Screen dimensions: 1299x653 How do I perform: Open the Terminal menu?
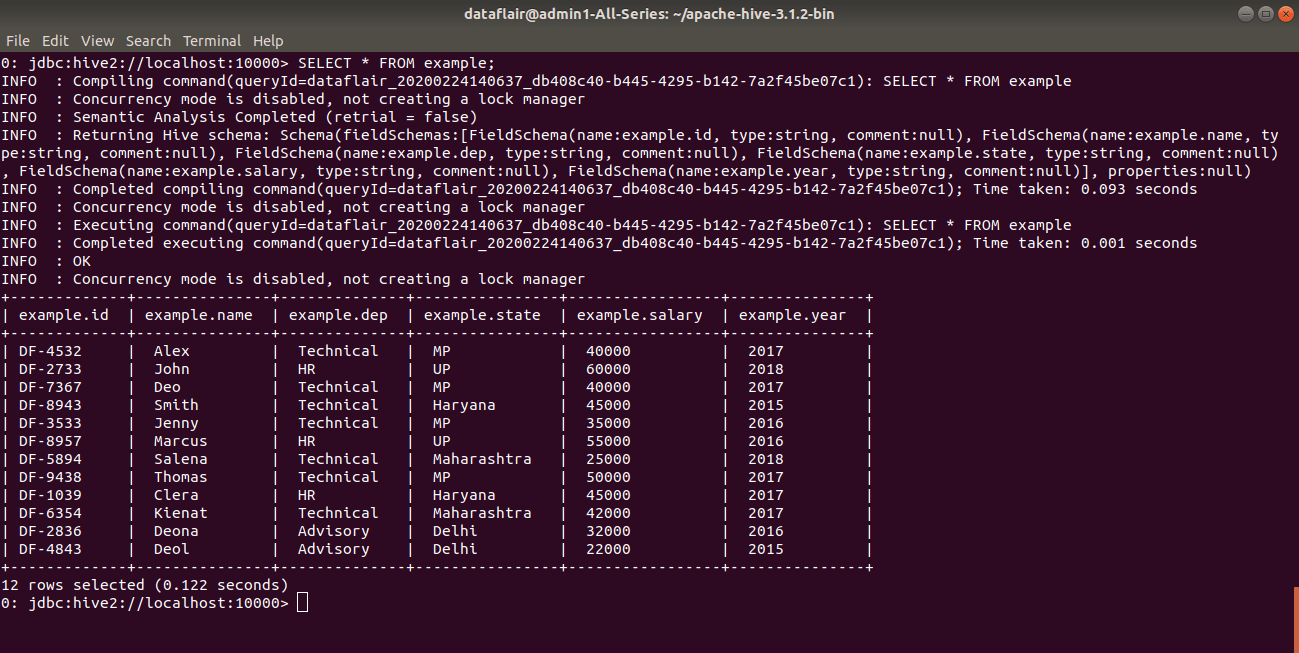(x=211, y=41)
